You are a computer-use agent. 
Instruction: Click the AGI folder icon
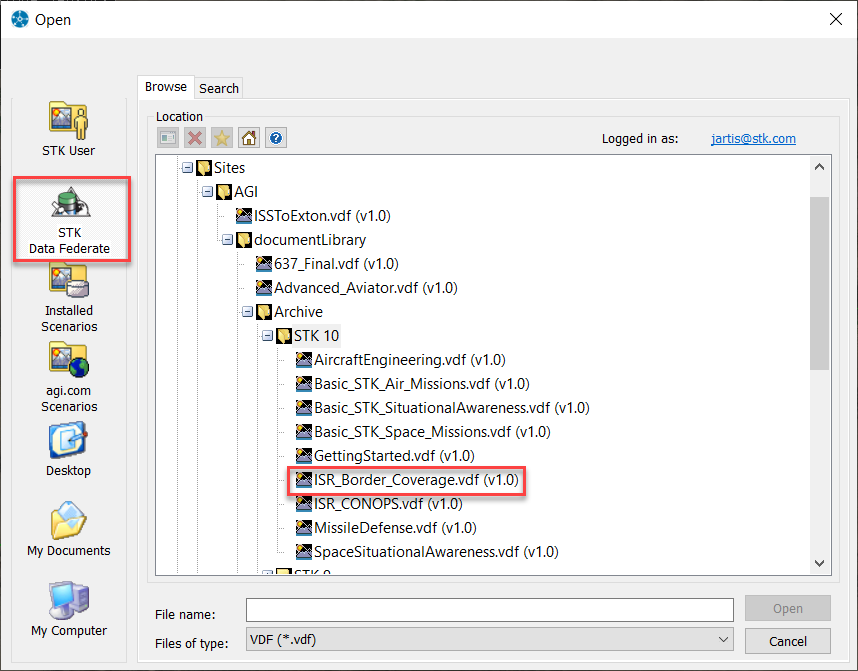[x=224, y=192]
